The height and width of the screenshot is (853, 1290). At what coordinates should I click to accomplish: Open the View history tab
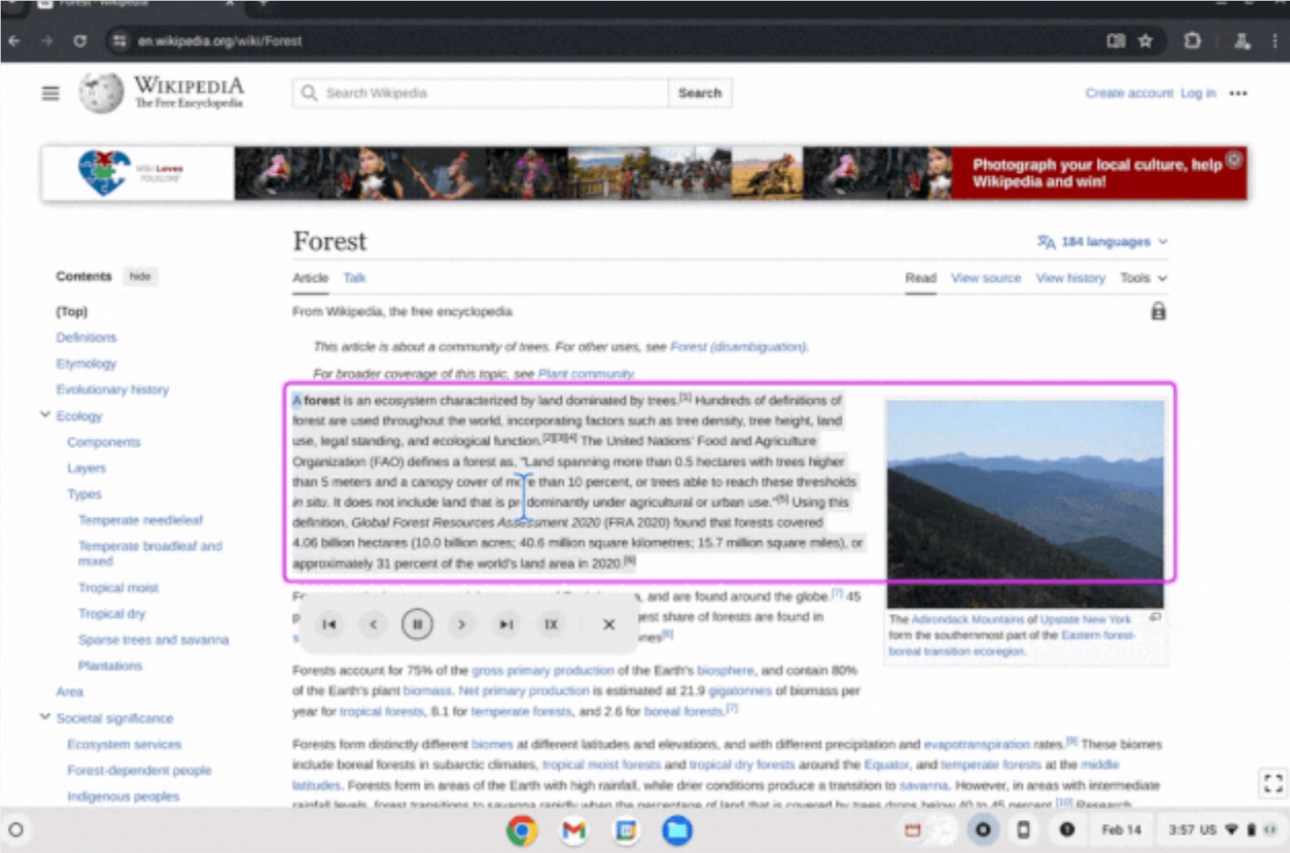tap(1070, 278)
